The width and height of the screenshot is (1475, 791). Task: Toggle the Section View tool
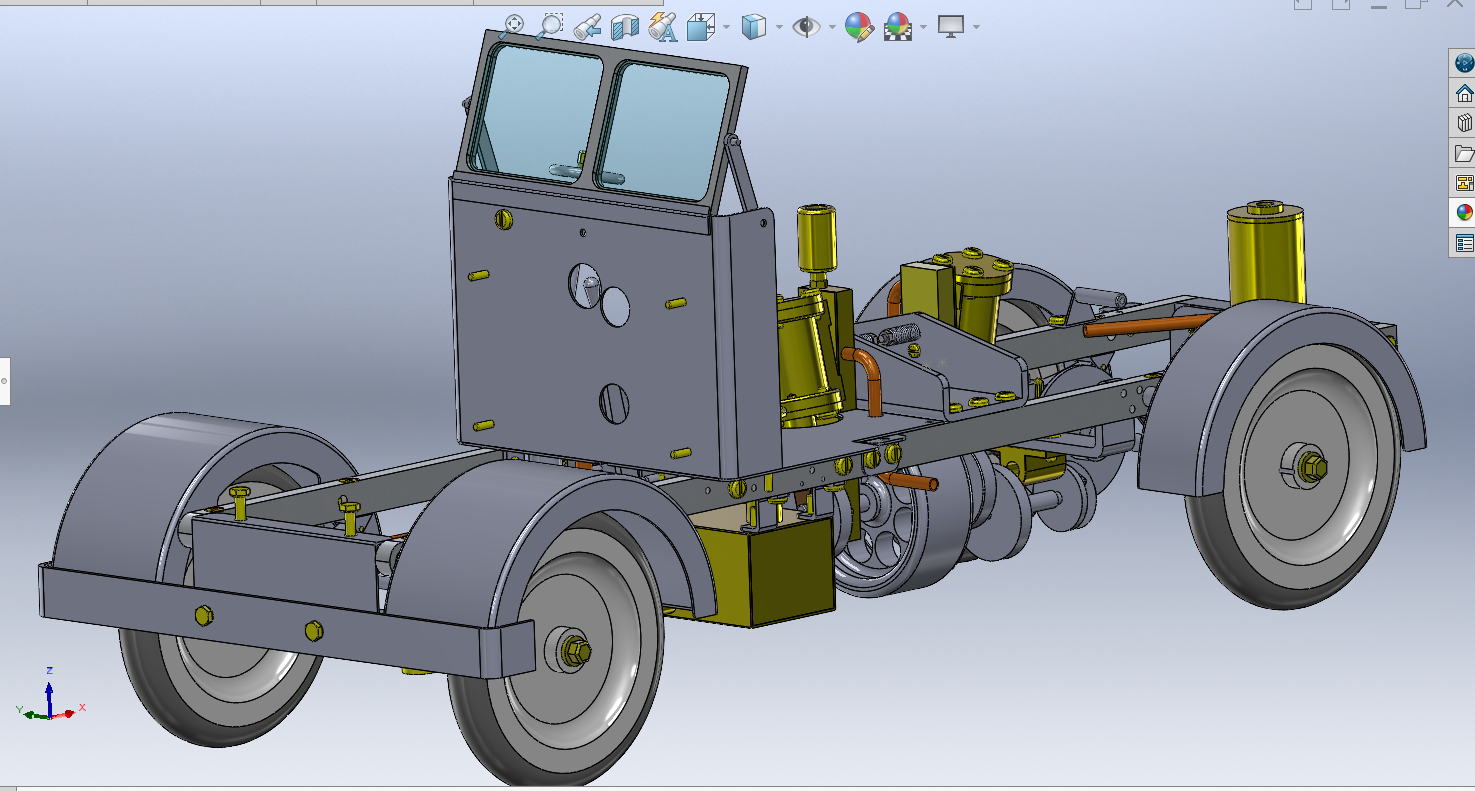tap(625, 26)
